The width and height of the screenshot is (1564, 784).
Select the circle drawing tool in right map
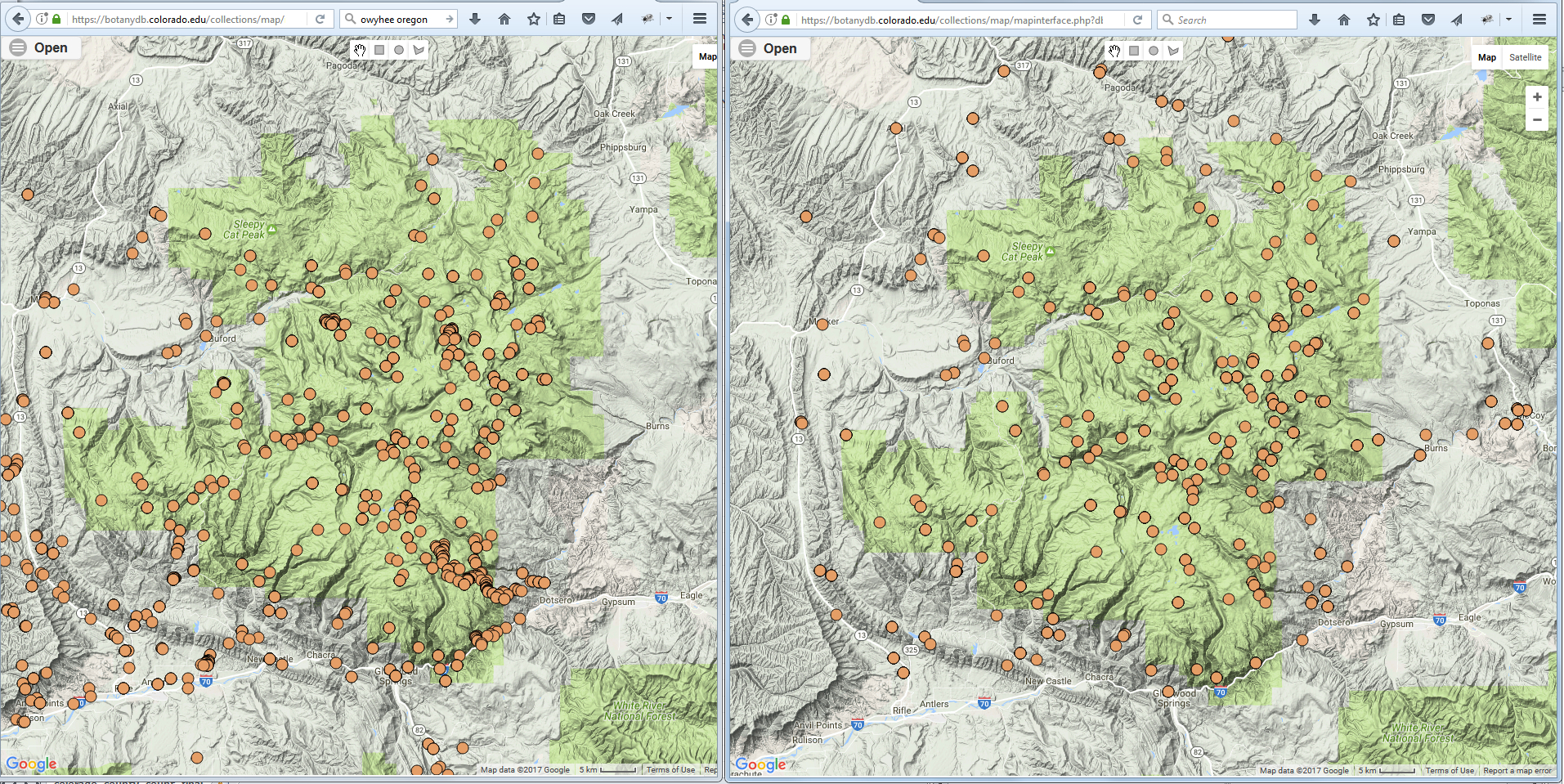coord(1154,51)
